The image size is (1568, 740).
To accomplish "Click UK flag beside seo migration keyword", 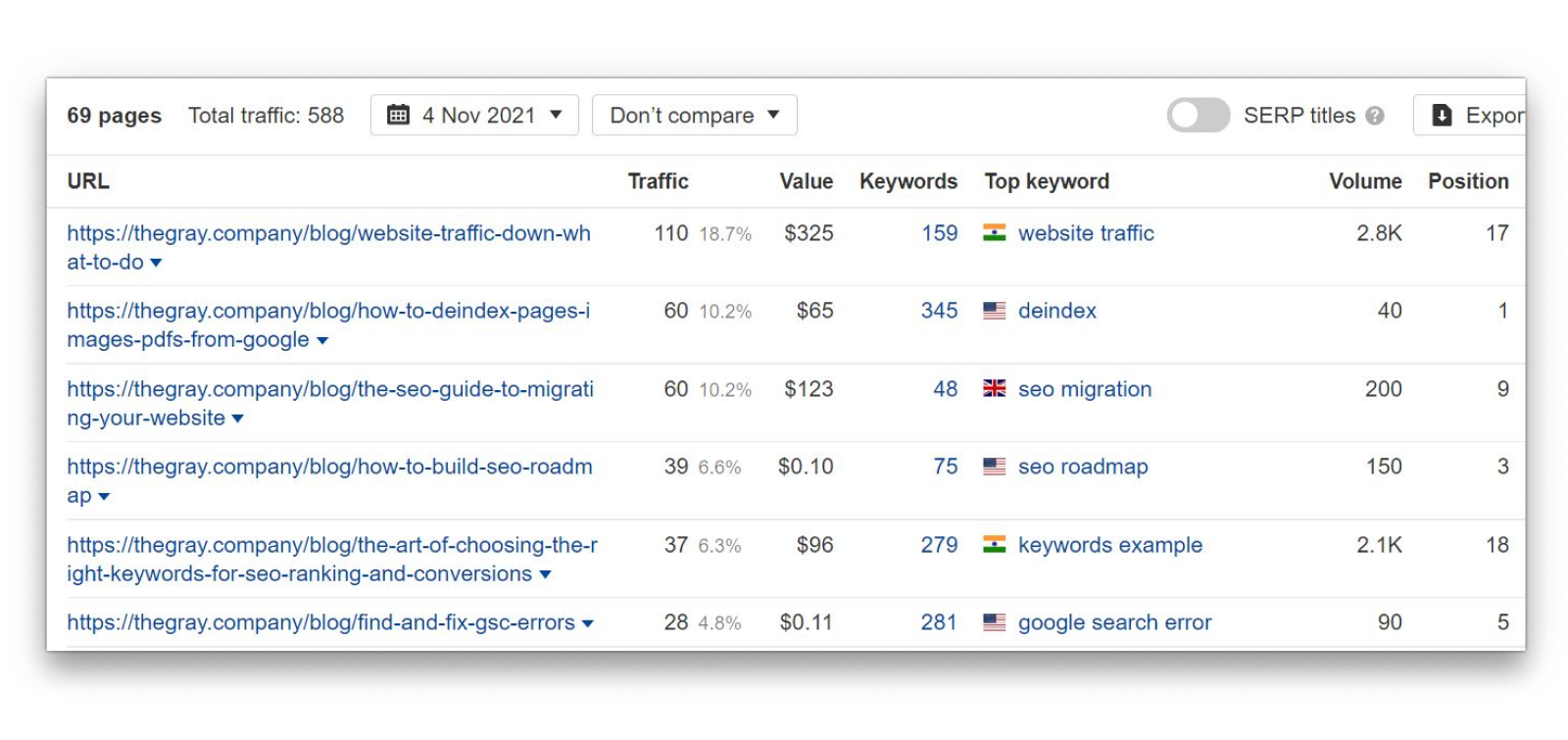I will [x=994, y=389].
